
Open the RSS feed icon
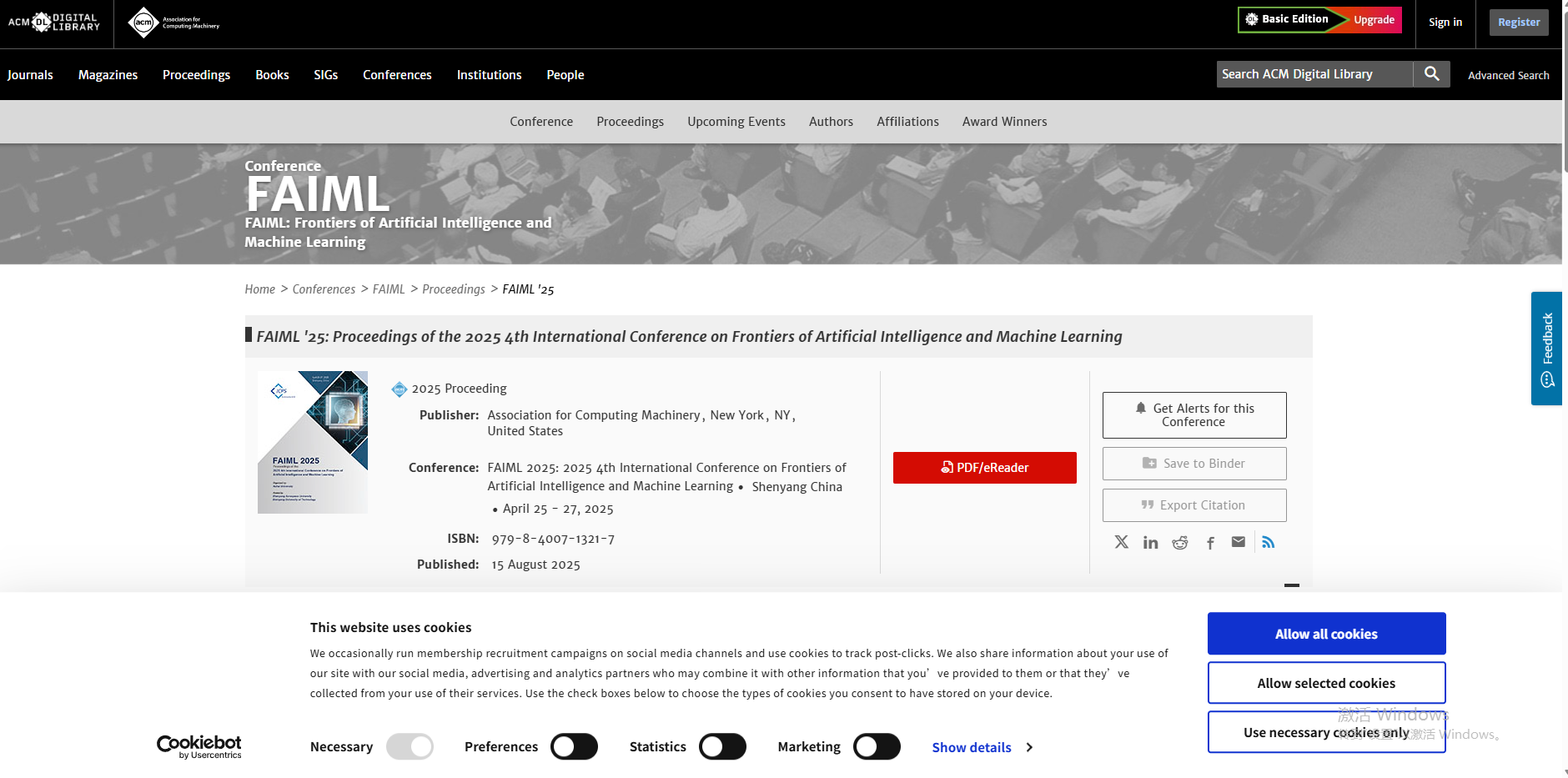click(x=1269, y=543)
